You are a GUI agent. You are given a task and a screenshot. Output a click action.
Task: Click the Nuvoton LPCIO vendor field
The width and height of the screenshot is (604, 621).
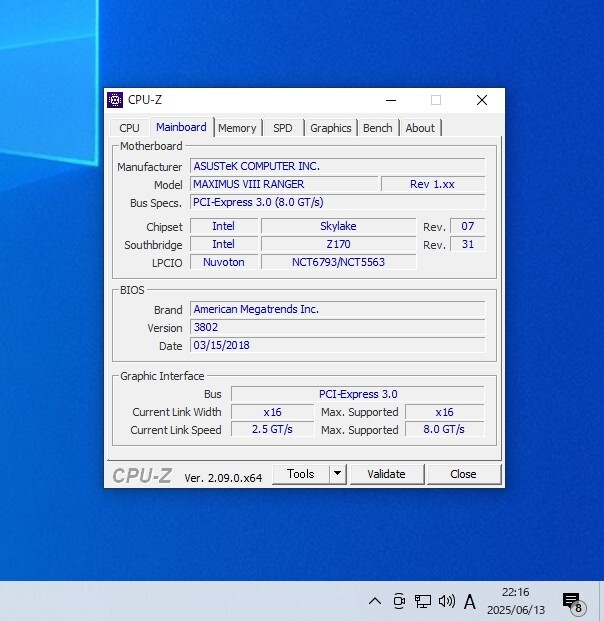click(224, 262)
